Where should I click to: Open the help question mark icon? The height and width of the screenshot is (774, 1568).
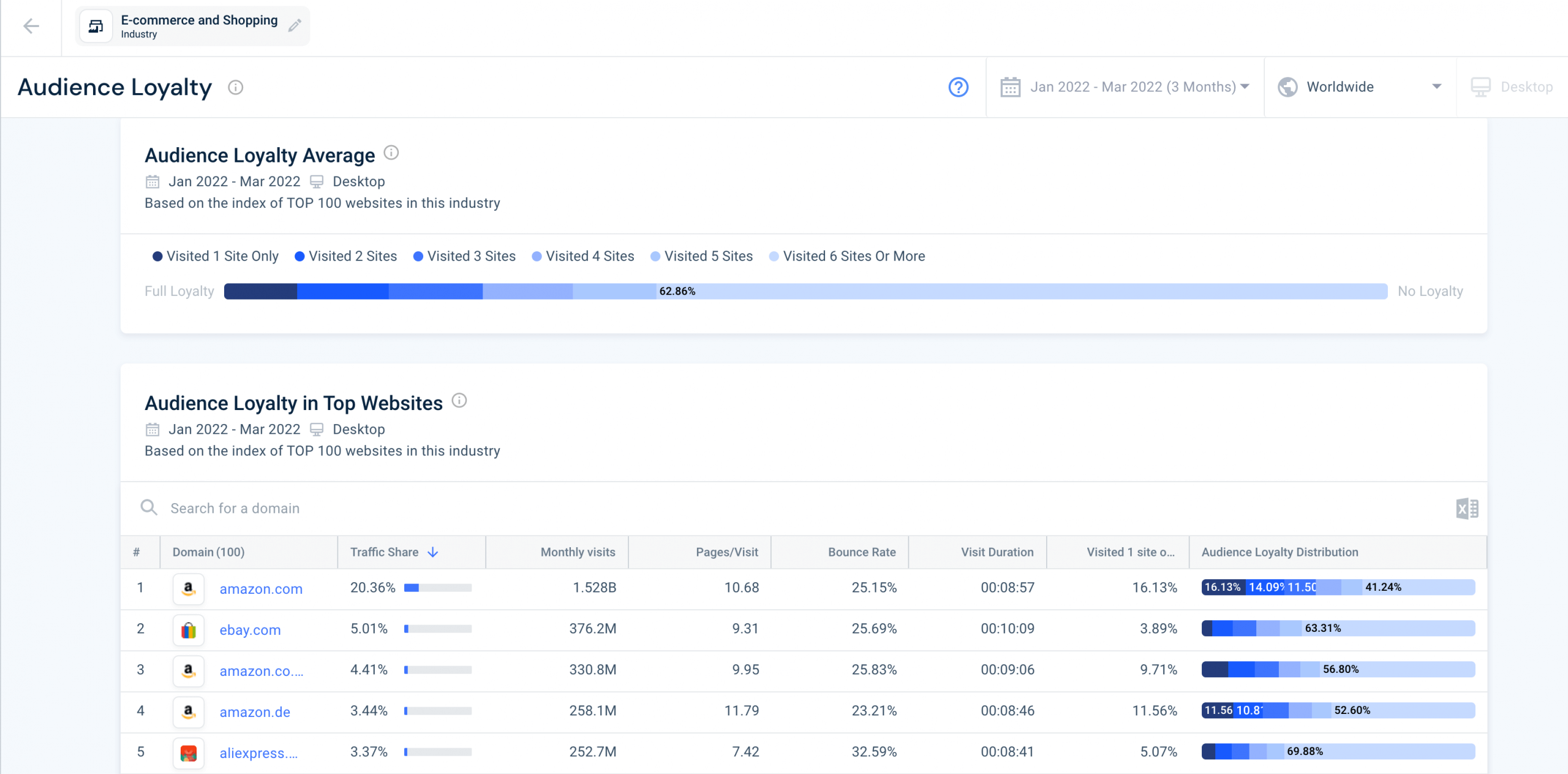[959, 87]
